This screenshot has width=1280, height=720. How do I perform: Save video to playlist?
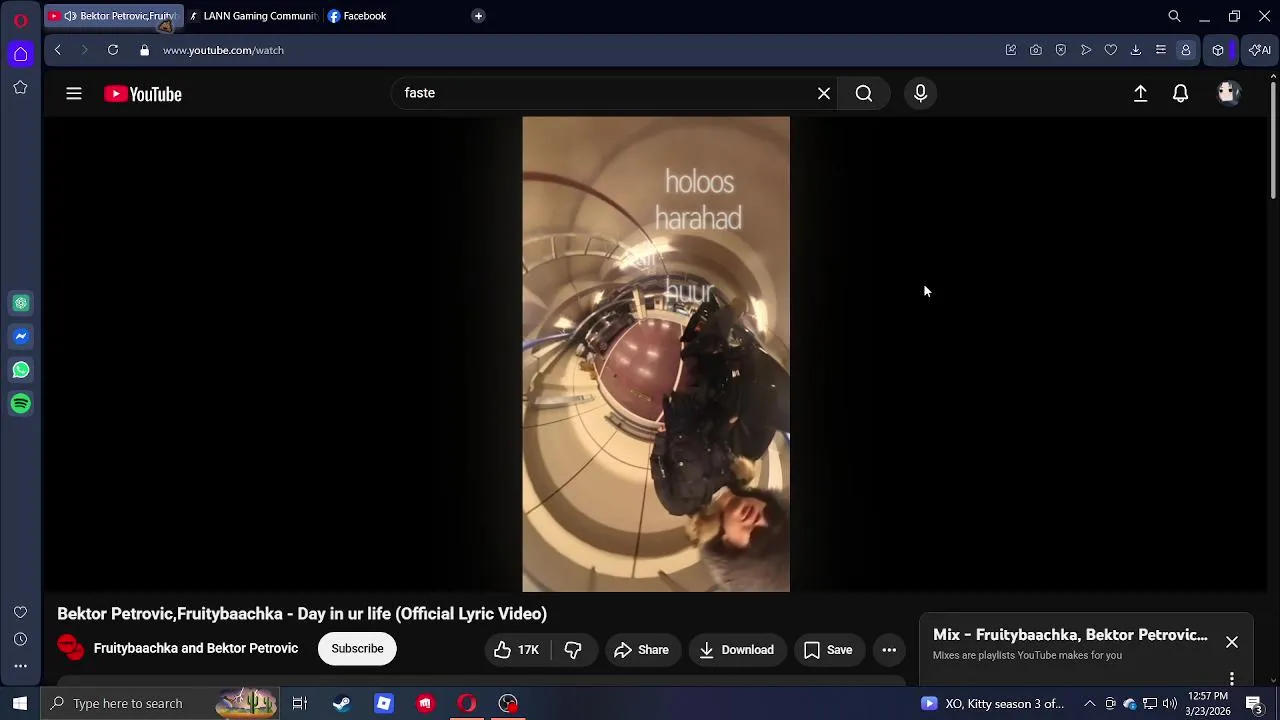(x=829, y=650)
